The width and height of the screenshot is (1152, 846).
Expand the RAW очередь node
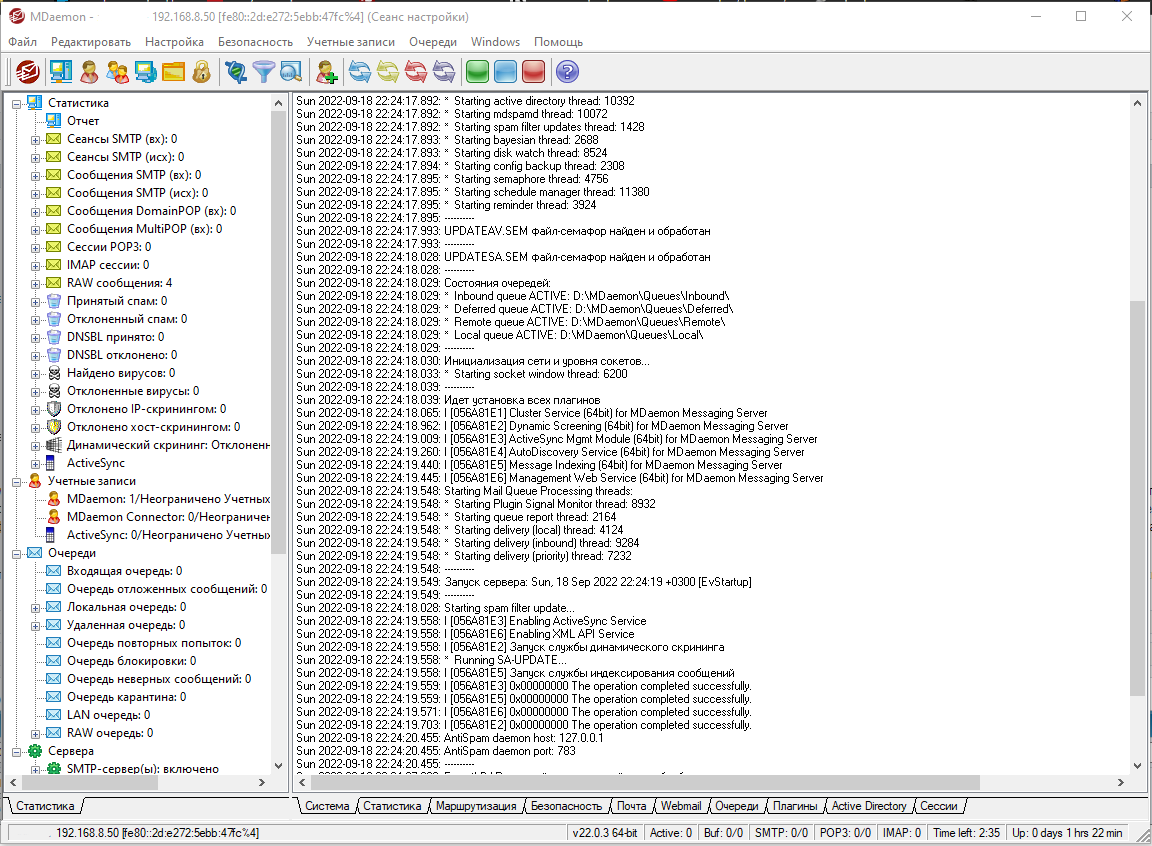click(x=35, y=734)
